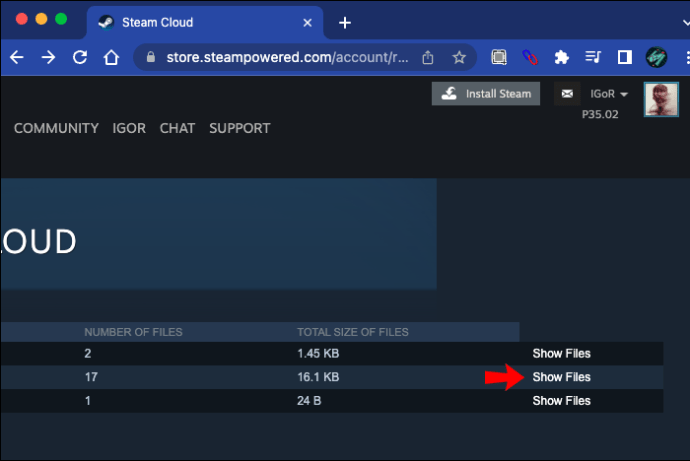
Task: Select the 1.45 KB size cell
Action: (x=318, y=353)
